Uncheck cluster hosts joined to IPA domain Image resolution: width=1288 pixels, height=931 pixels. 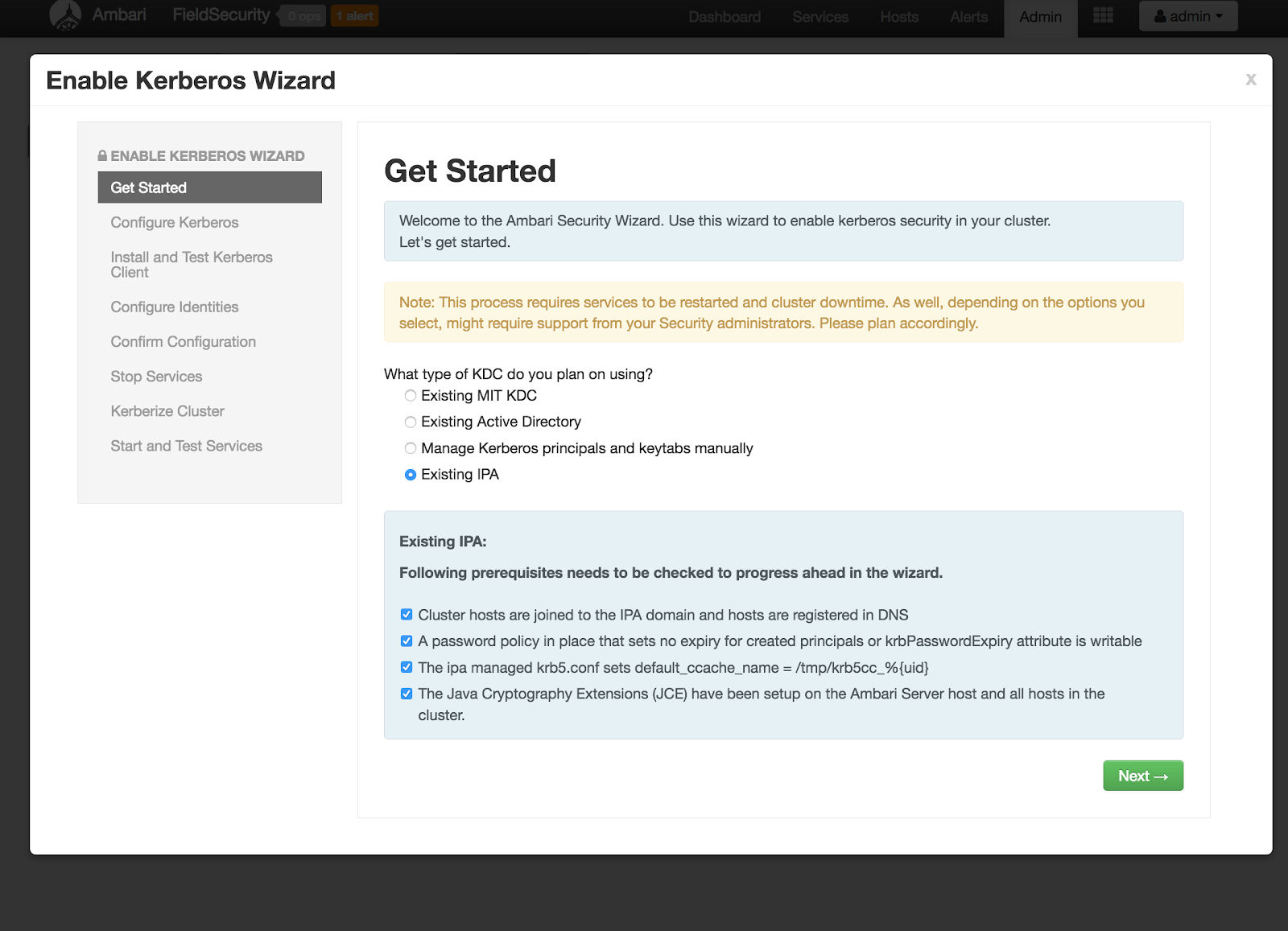407,615
